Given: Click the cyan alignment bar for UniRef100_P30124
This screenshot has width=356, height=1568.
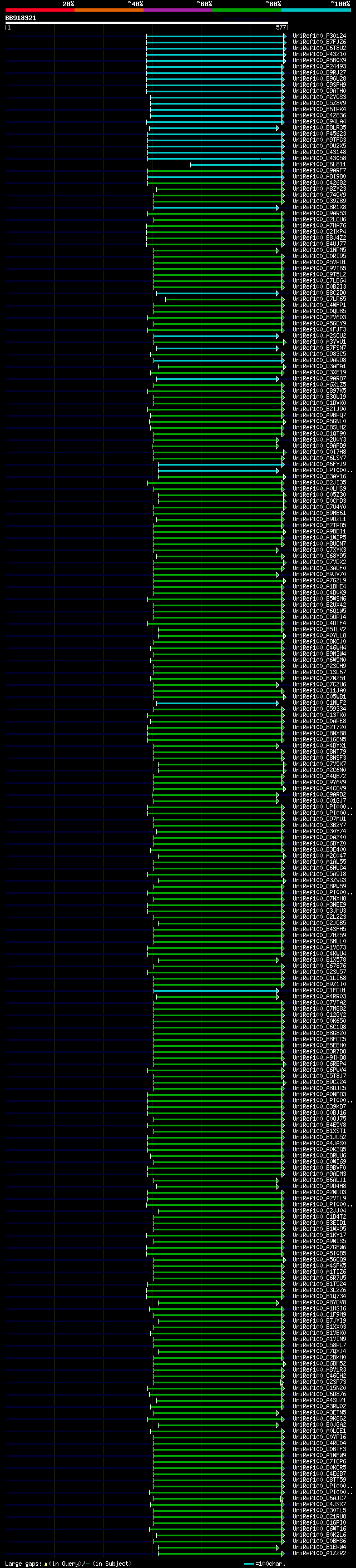Looking at the screenshot, I should [216, 36].
